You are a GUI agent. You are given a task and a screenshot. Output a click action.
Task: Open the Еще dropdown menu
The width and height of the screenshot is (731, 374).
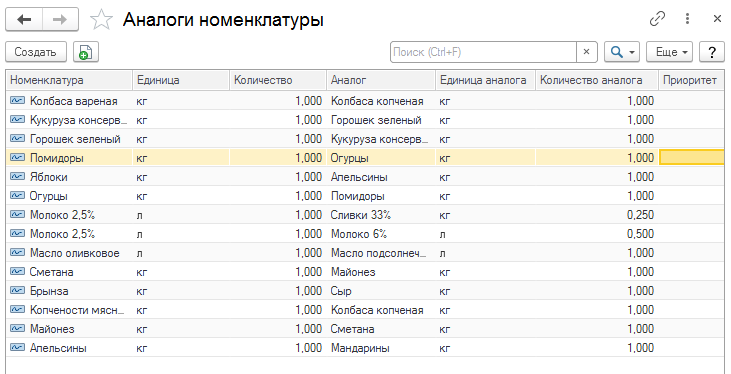pyautogui.click(x=669, y=52)
